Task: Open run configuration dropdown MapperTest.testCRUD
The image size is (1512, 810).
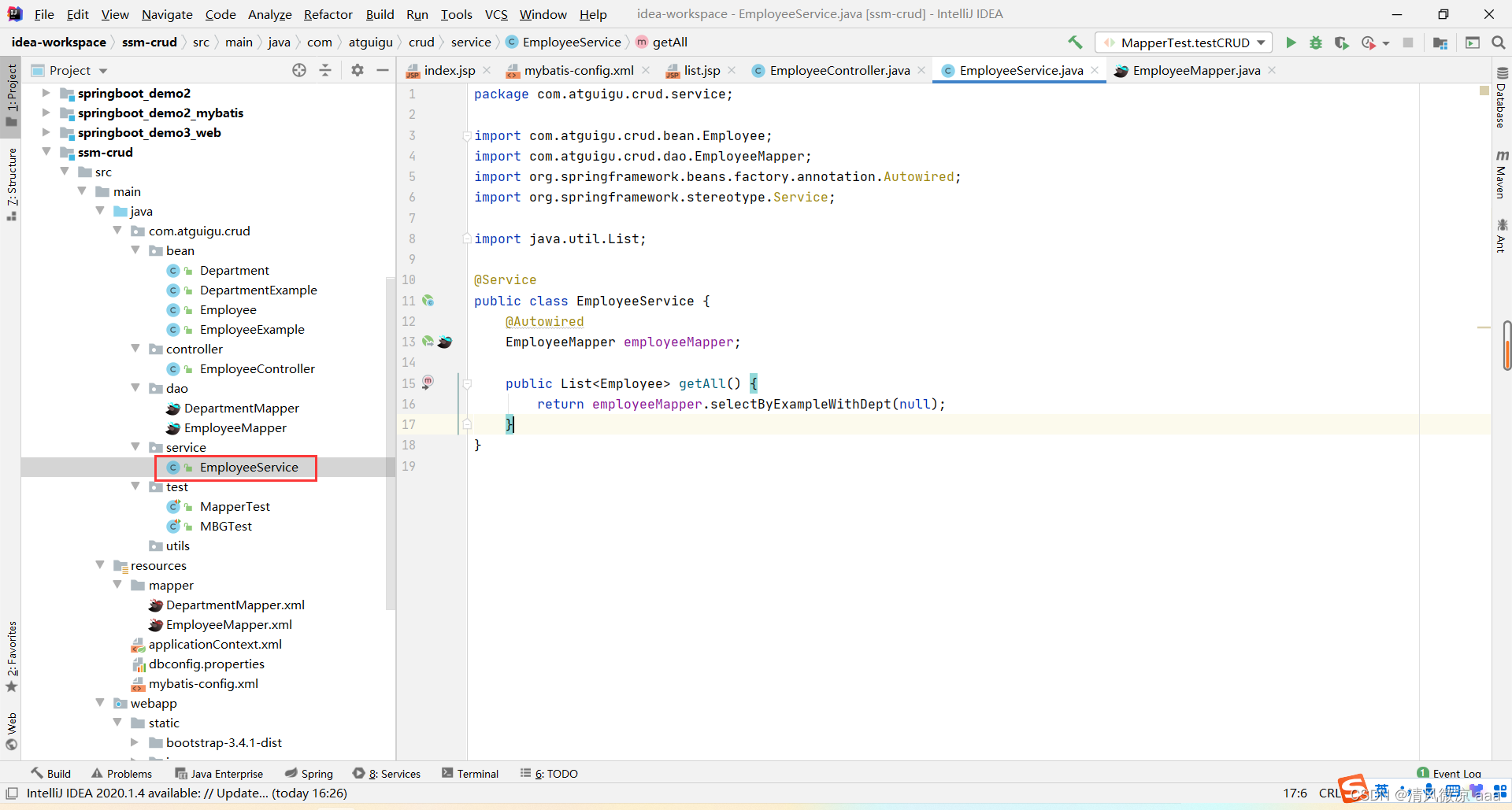Action: click(x=1184, y=43)
